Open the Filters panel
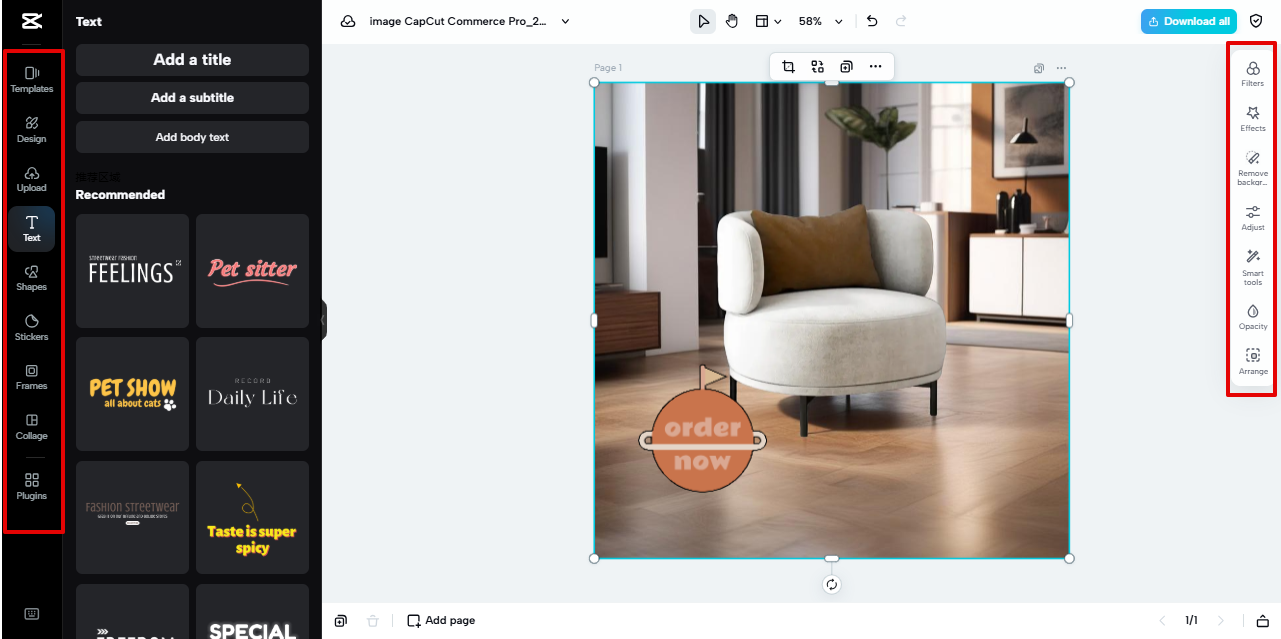 1252,74
